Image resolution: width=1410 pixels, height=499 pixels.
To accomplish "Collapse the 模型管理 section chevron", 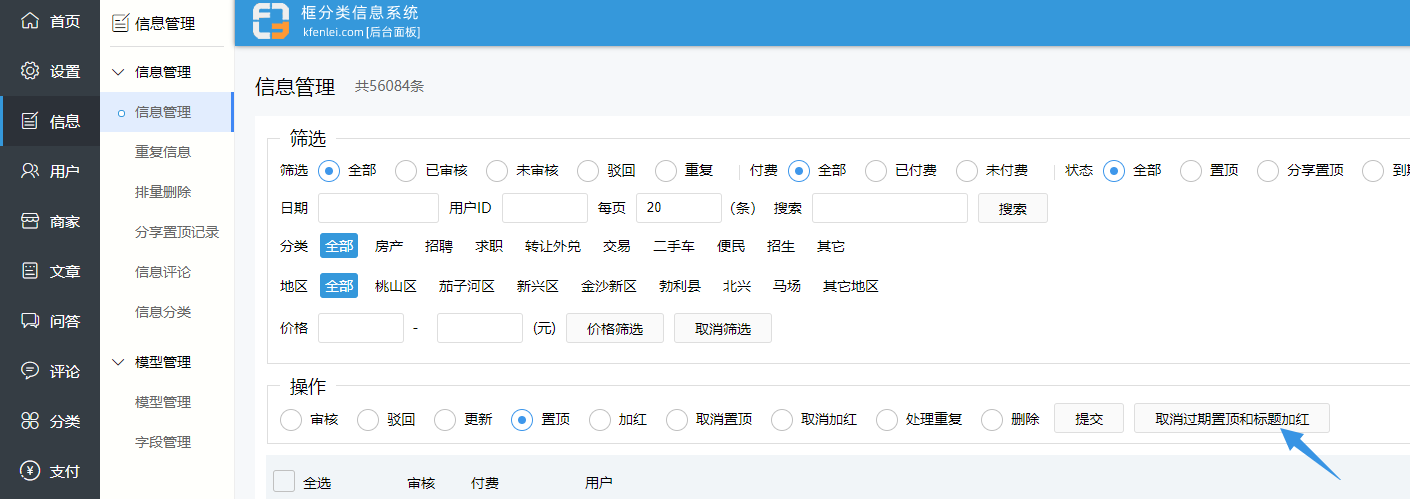I will (119, 362).
